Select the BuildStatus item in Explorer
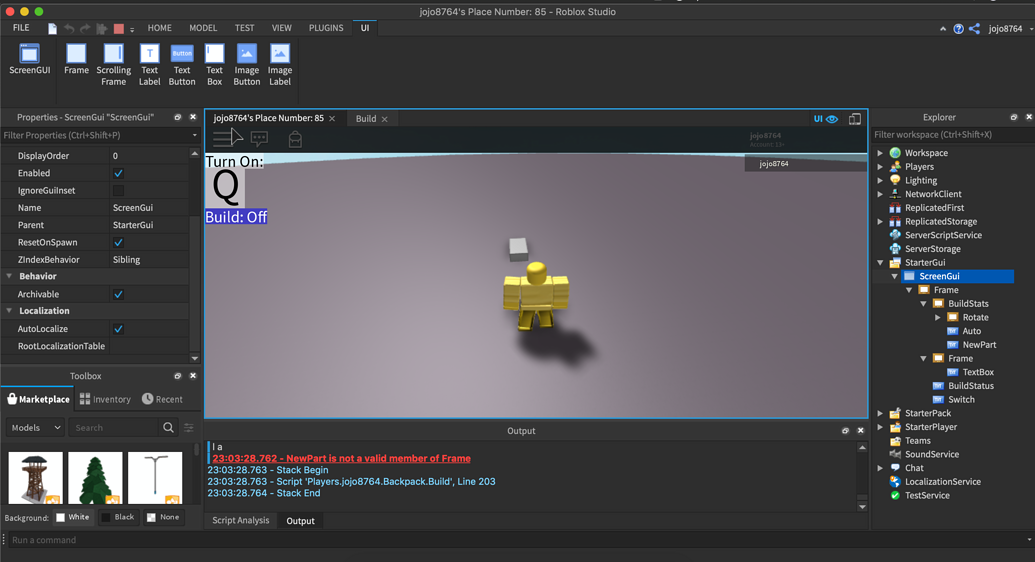Screen dimensions: 1035x562 click(x=970, y=386)
